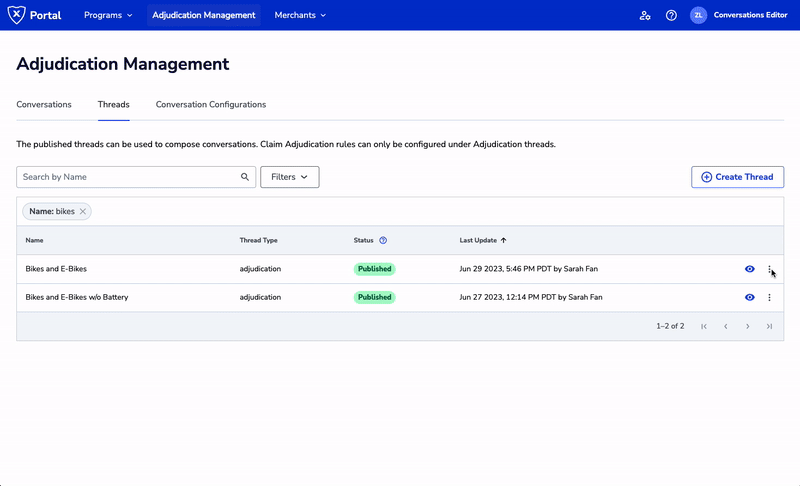Click the search magnifier icon

coord(245,177)
